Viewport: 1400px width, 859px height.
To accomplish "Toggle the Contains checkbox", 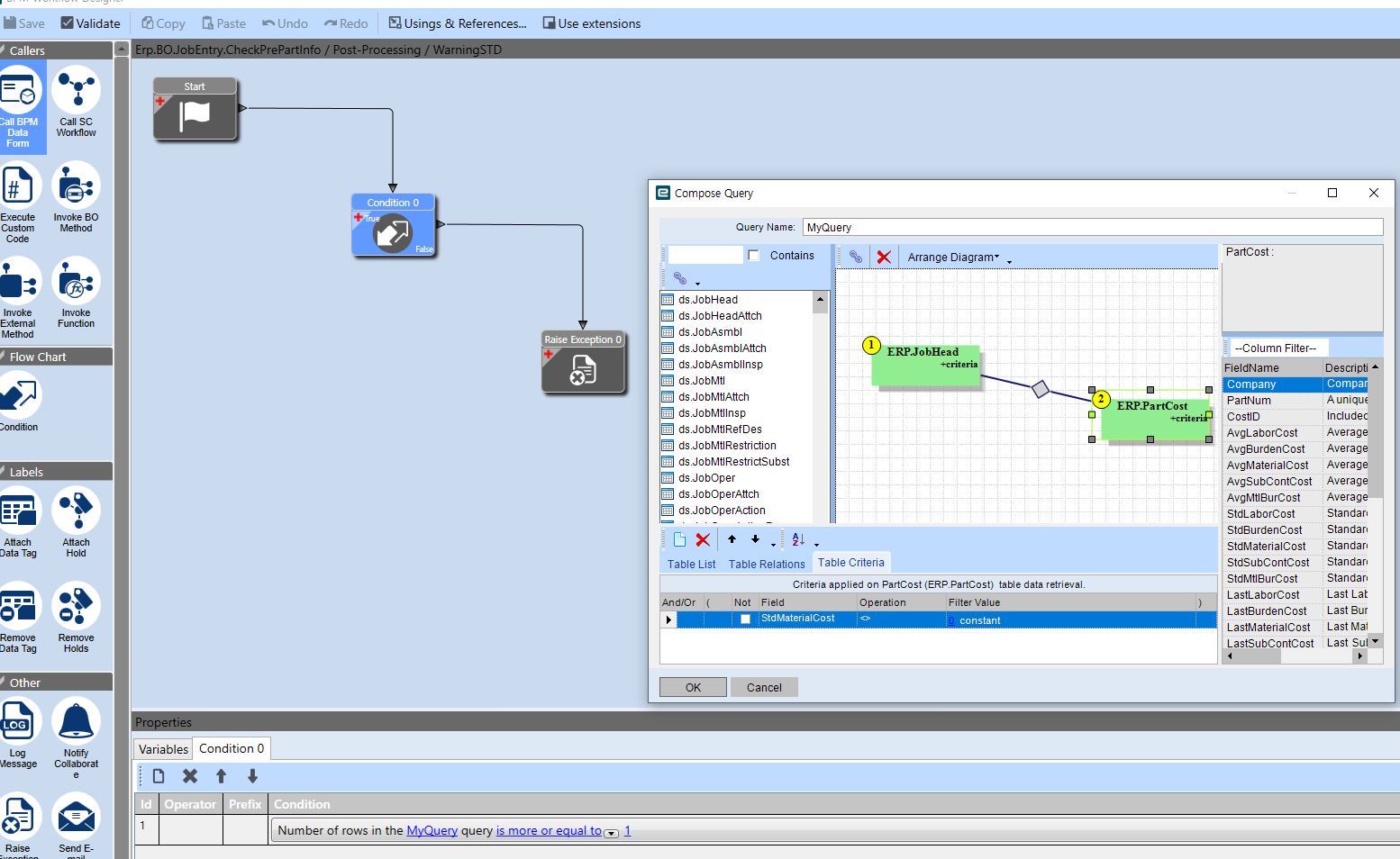I will click(754, 256).
